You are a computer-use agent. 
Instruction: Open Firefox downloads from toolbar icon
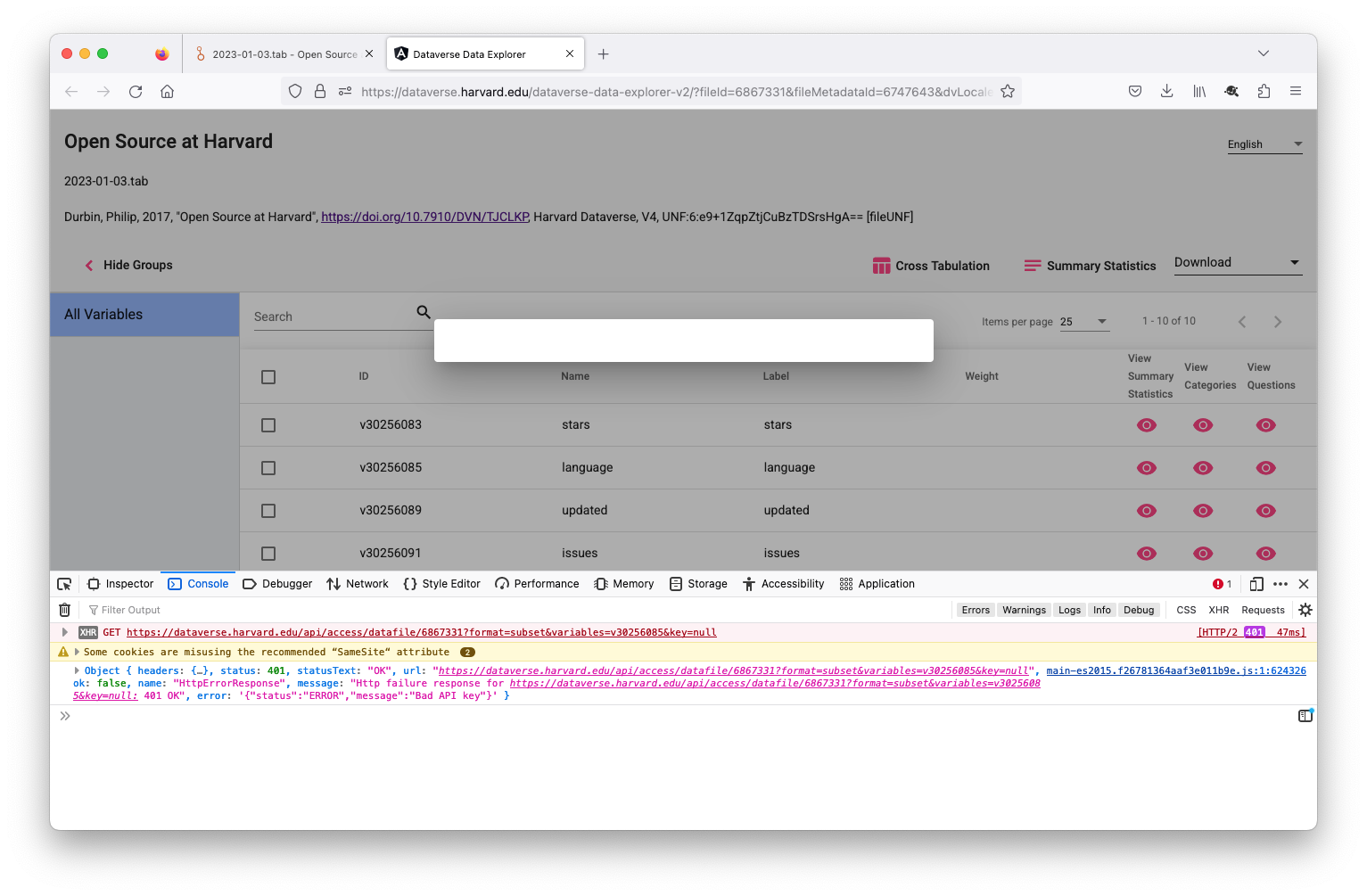1166,91
